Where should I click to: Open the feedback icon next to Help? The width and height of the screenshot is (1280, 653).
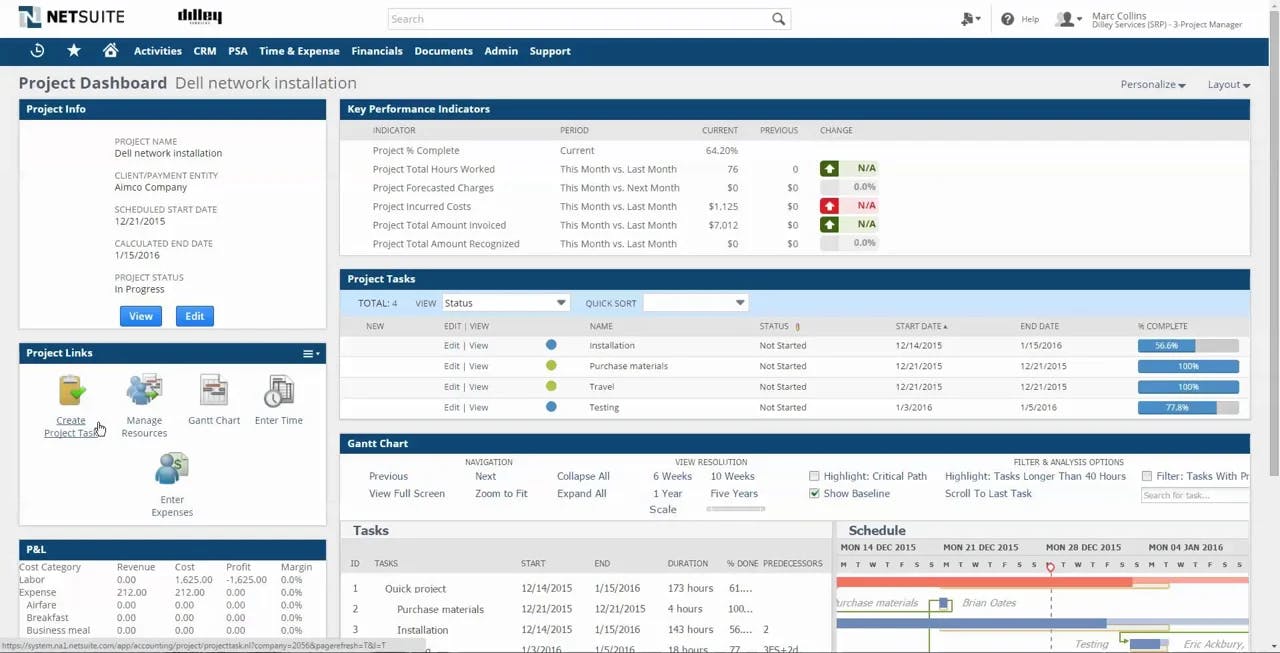point(968,19)
